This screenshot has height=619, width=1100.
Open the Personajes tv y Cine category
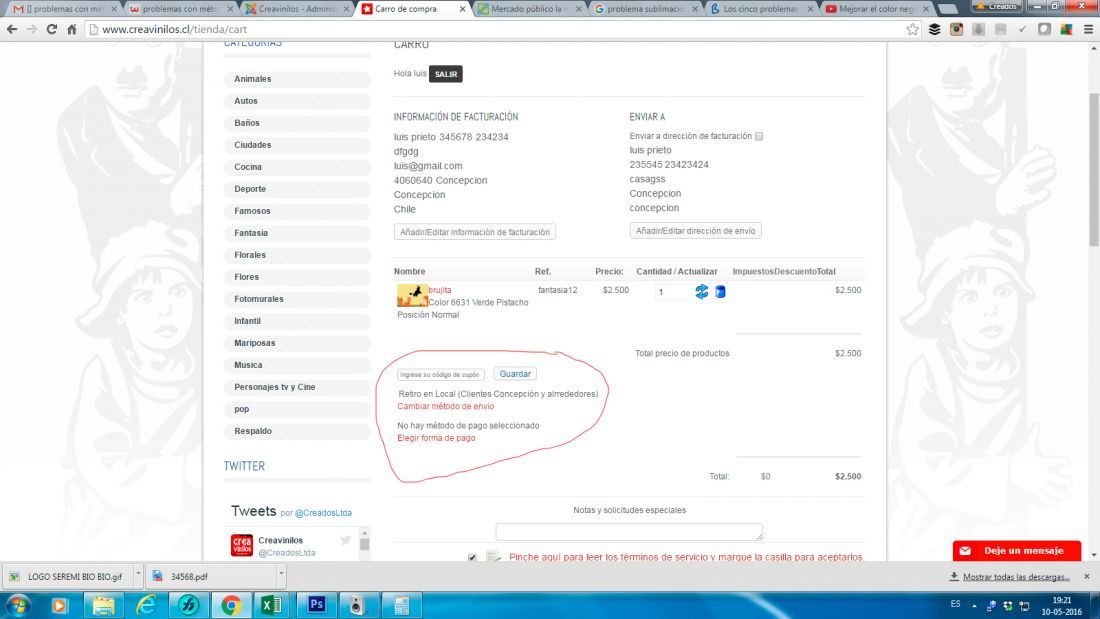click(x=297, y=387)
